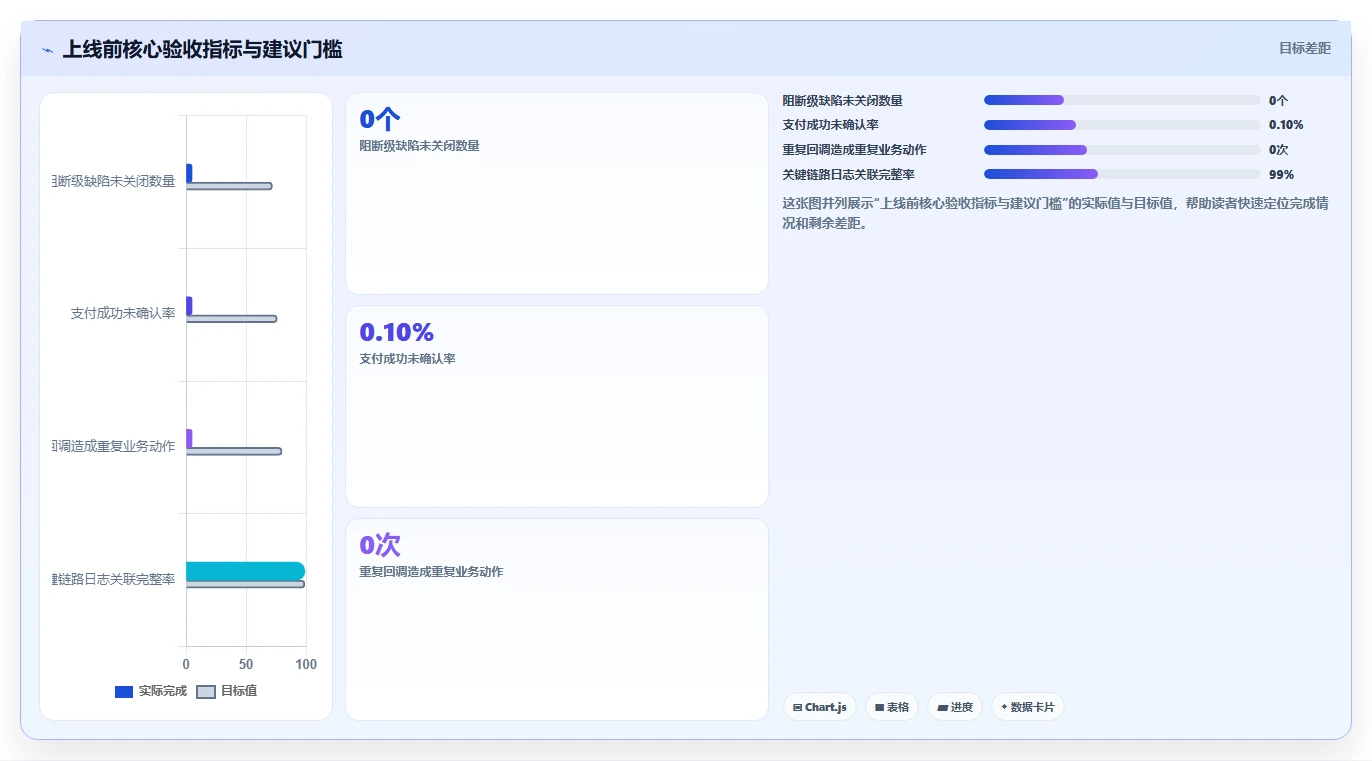1372x761 pixels.
Task: Toggle the 实际完成 legend item
Action: tap(151, 691)
